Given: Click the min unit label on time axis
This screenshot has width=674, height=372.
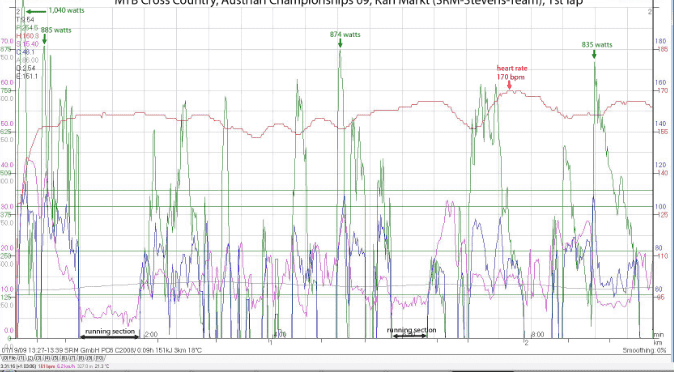Looking at the screenshot, I should (x=658, y=334).
